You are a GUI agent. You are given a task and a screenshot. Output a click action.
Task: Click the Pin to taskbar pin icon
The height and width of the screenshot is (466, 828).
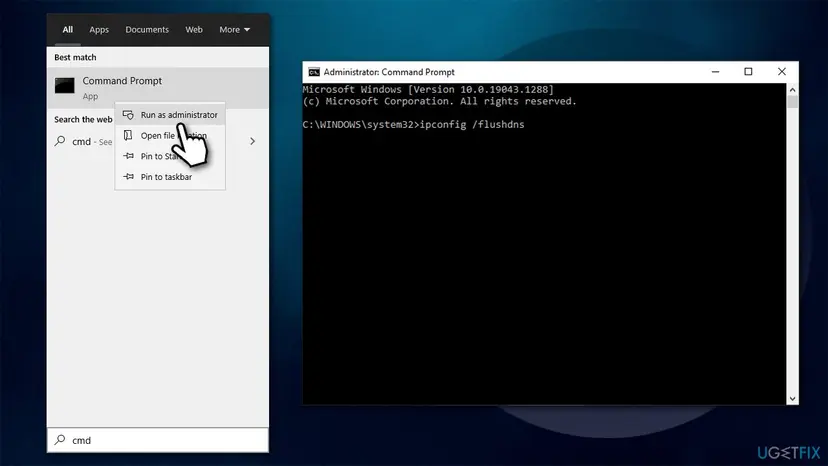click(x=128, y=176)
